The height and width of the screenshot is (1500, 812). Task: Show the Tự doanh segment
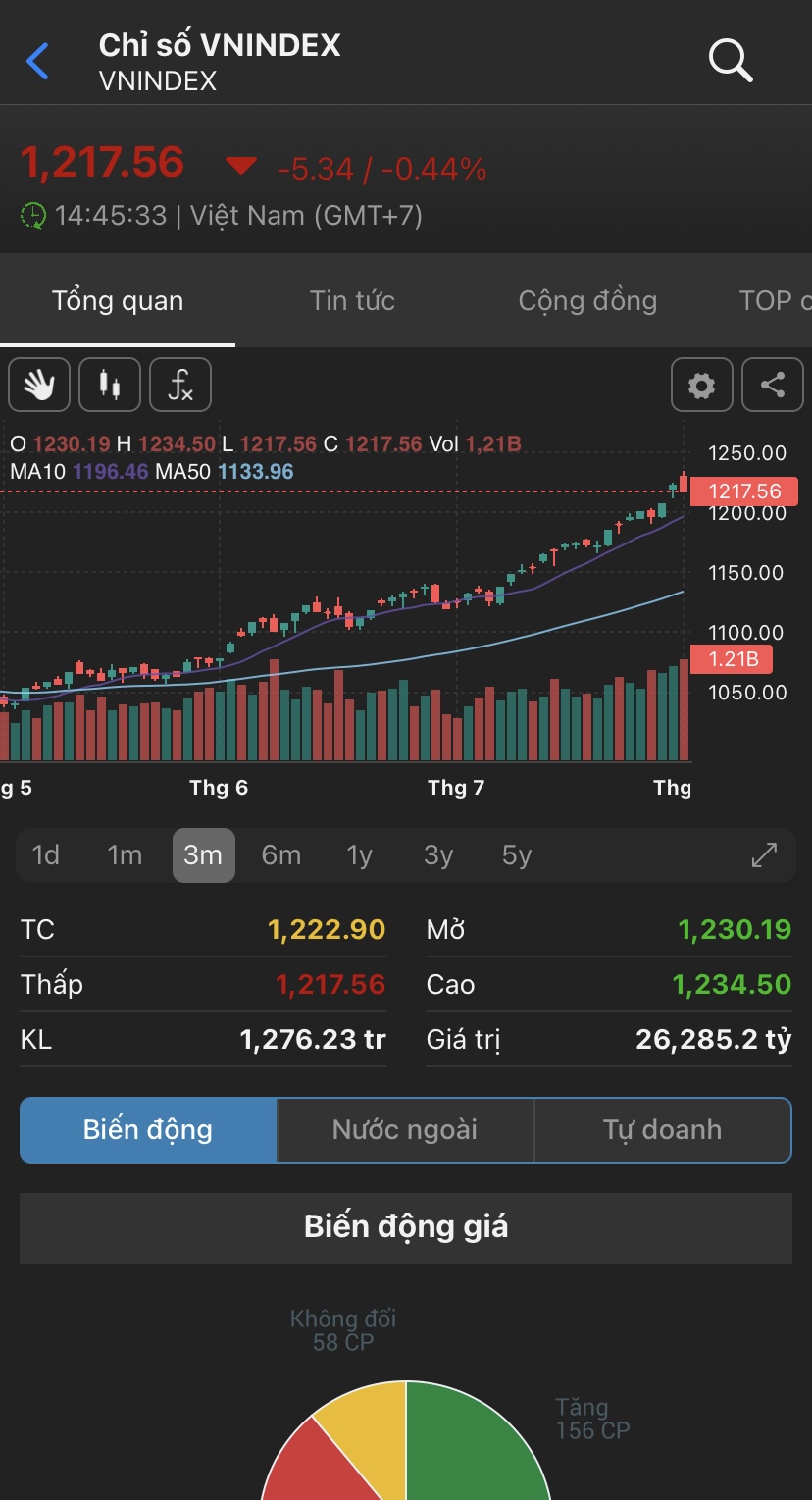[662, 1129]
